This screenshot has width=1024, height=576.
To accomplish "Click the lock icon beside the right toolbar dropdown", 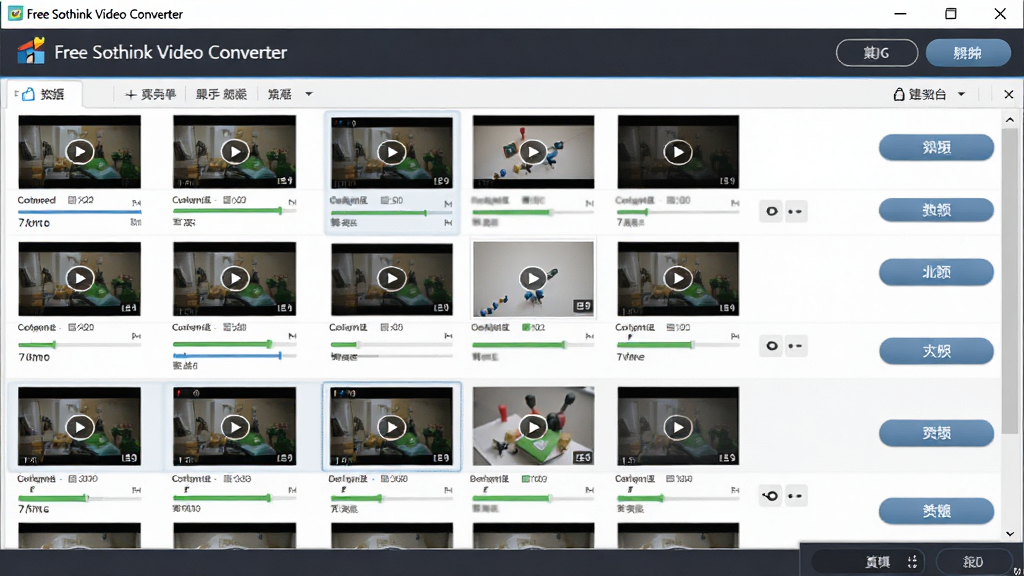I will [899, 94].
